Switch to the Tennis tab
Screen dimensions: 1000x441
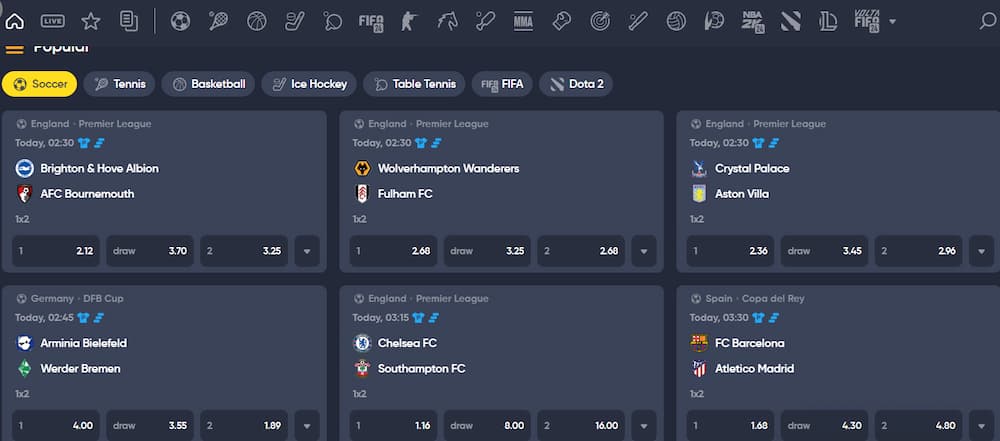click(x=119, y=84)
